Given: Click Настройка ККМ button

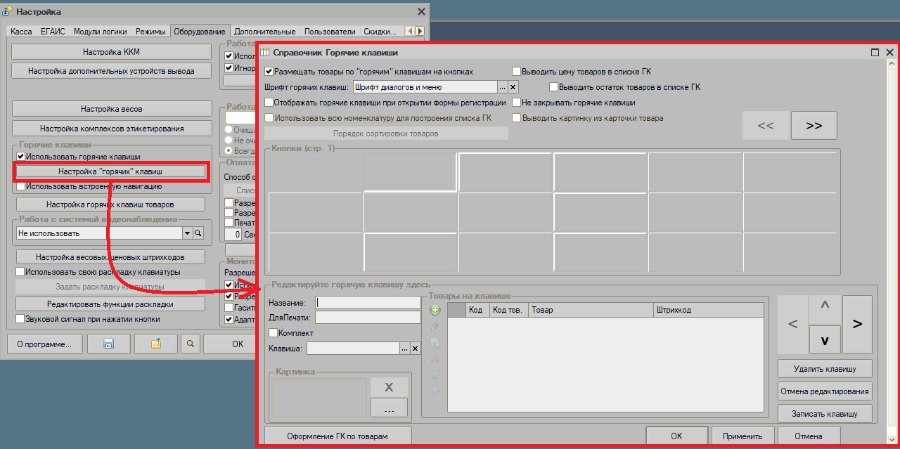Looking at the screenshot, I should point(111,52).
